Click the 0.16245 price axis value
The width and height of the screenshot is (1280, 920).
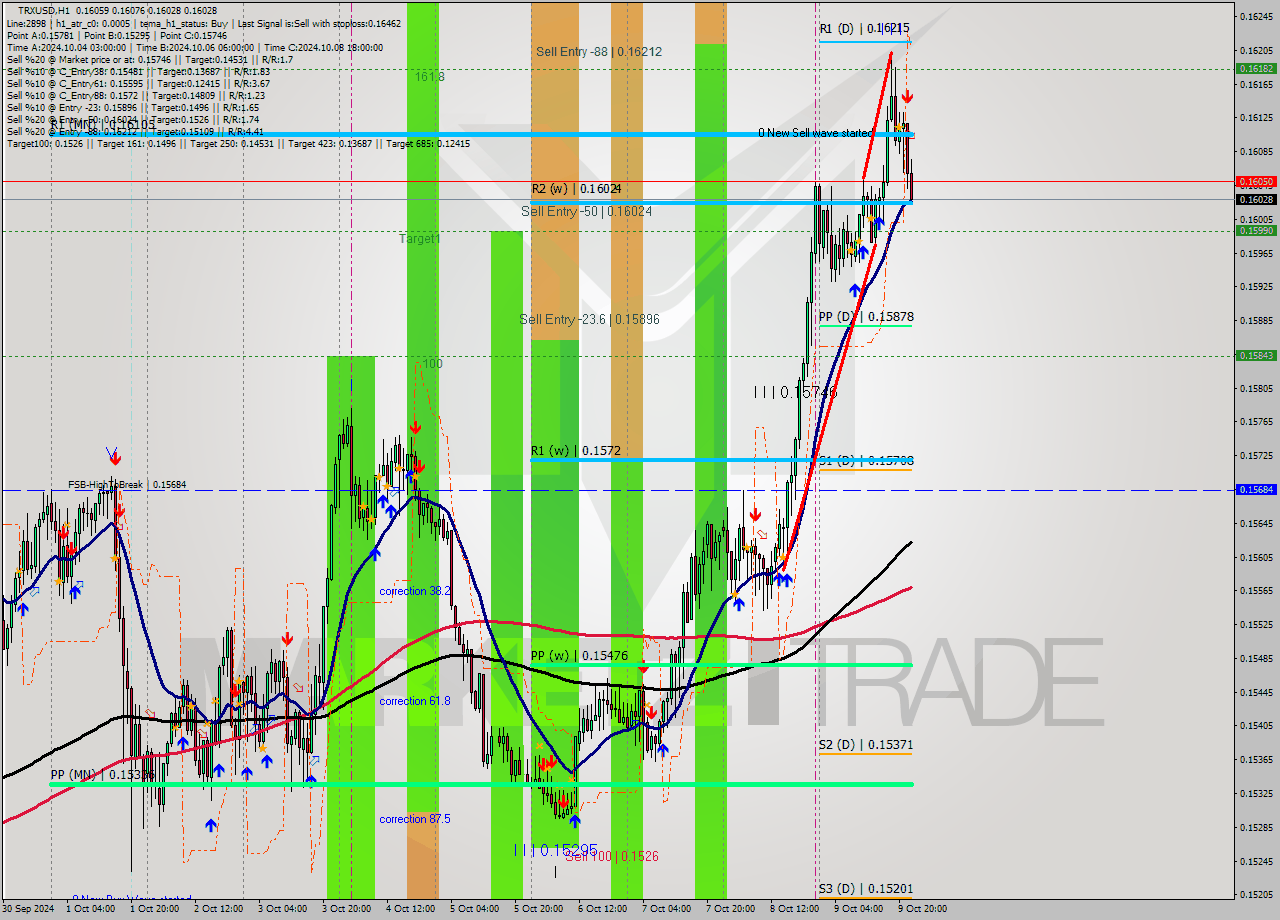point(1255,16)
